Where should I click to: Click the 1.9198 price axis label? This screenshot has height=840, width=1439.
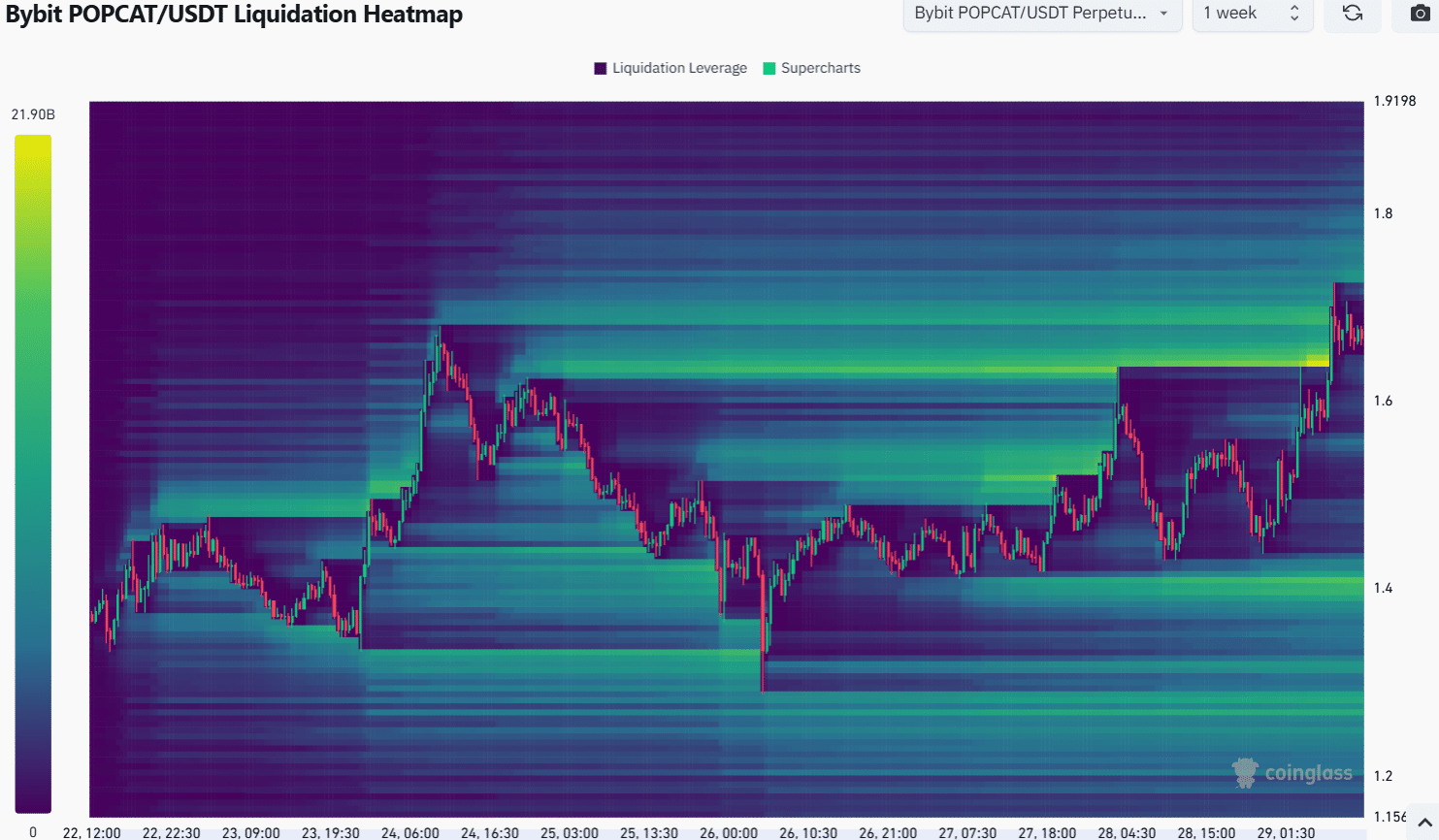click(x=1395, y=101)
